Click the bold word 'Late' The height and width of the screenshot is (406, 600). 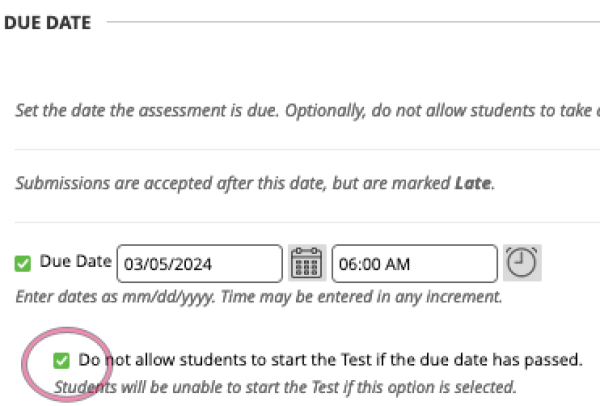click(473, 183)
